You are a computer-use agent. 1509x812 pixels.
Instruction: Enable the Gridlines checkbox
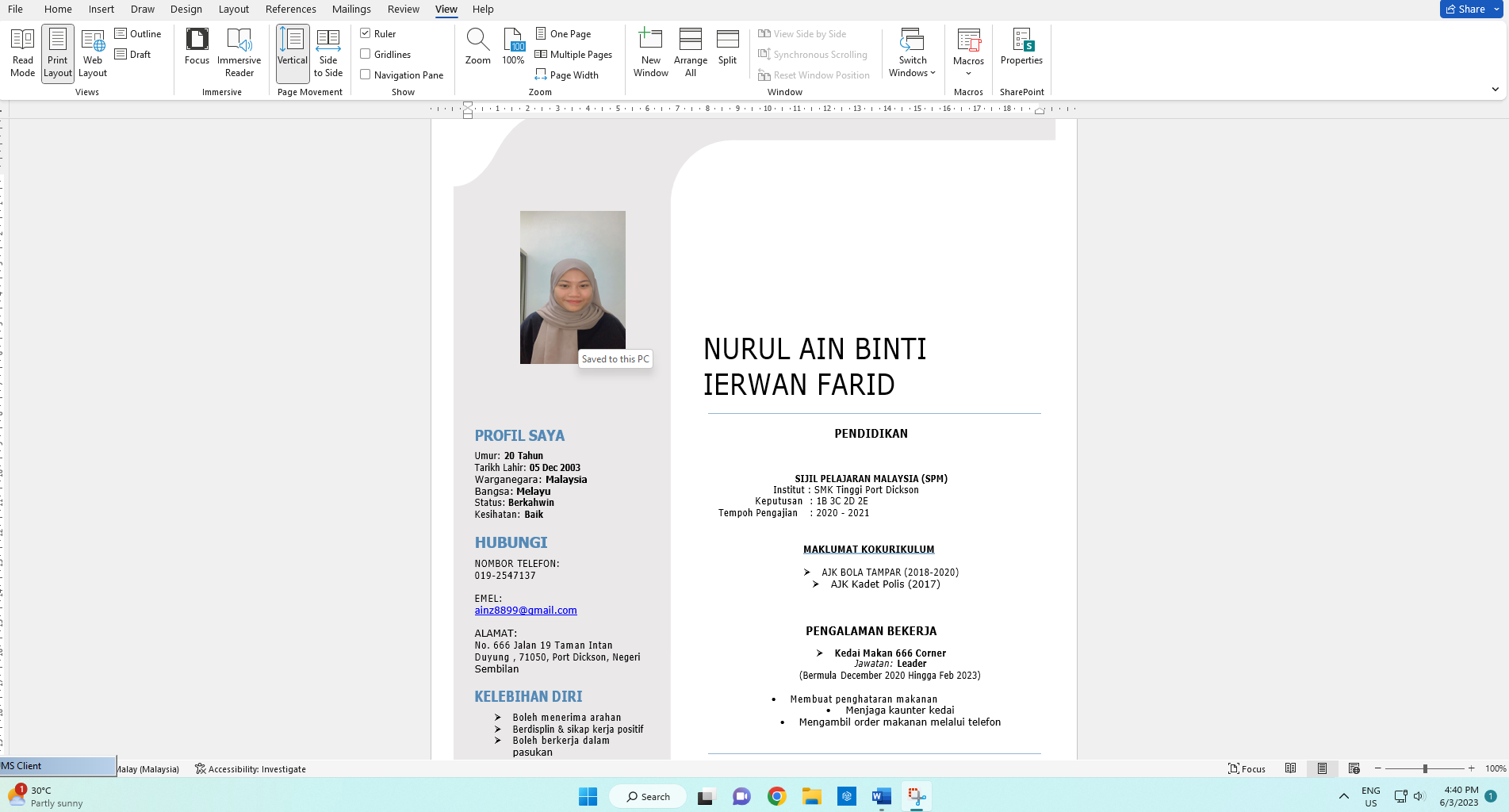tap(366, 54)
